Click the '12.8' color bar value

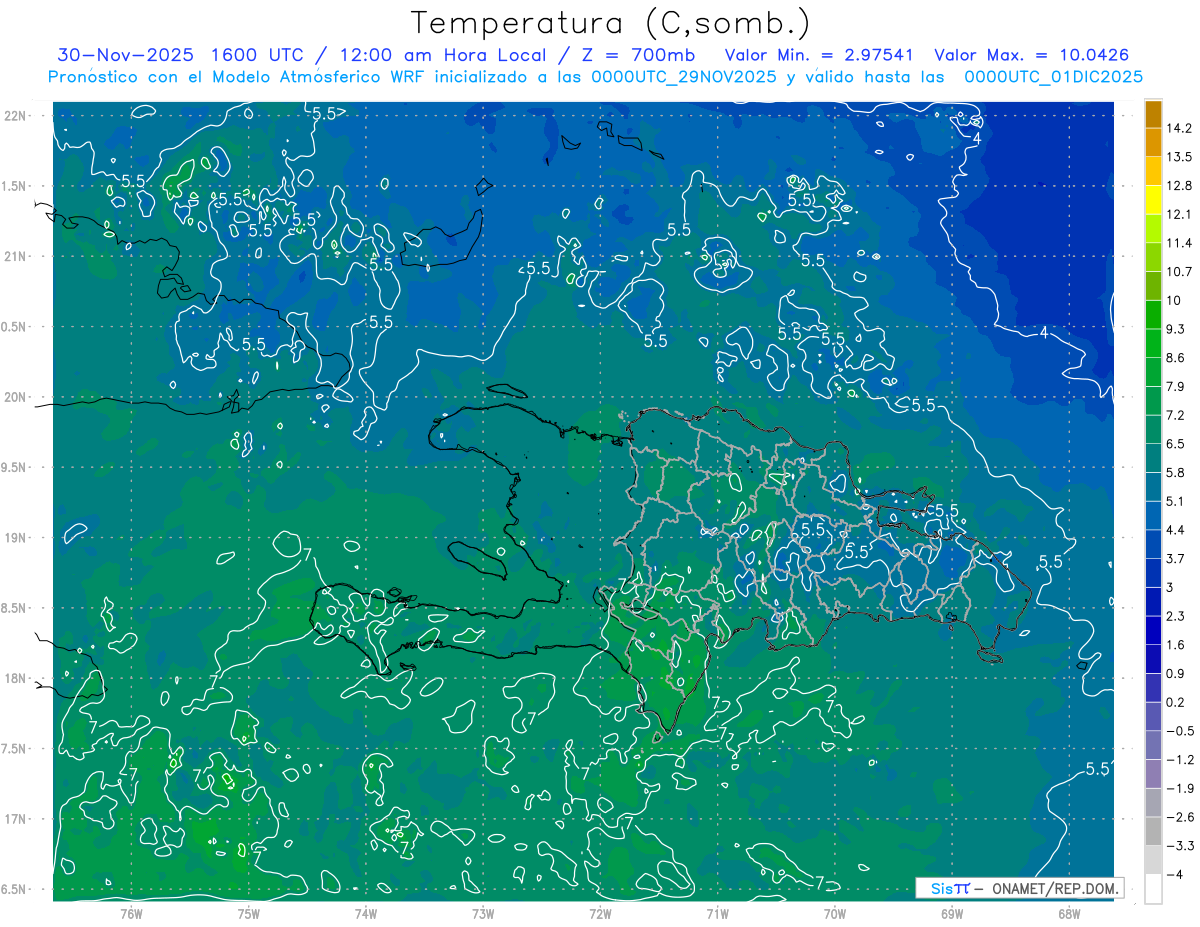(x=1178, y=186)
